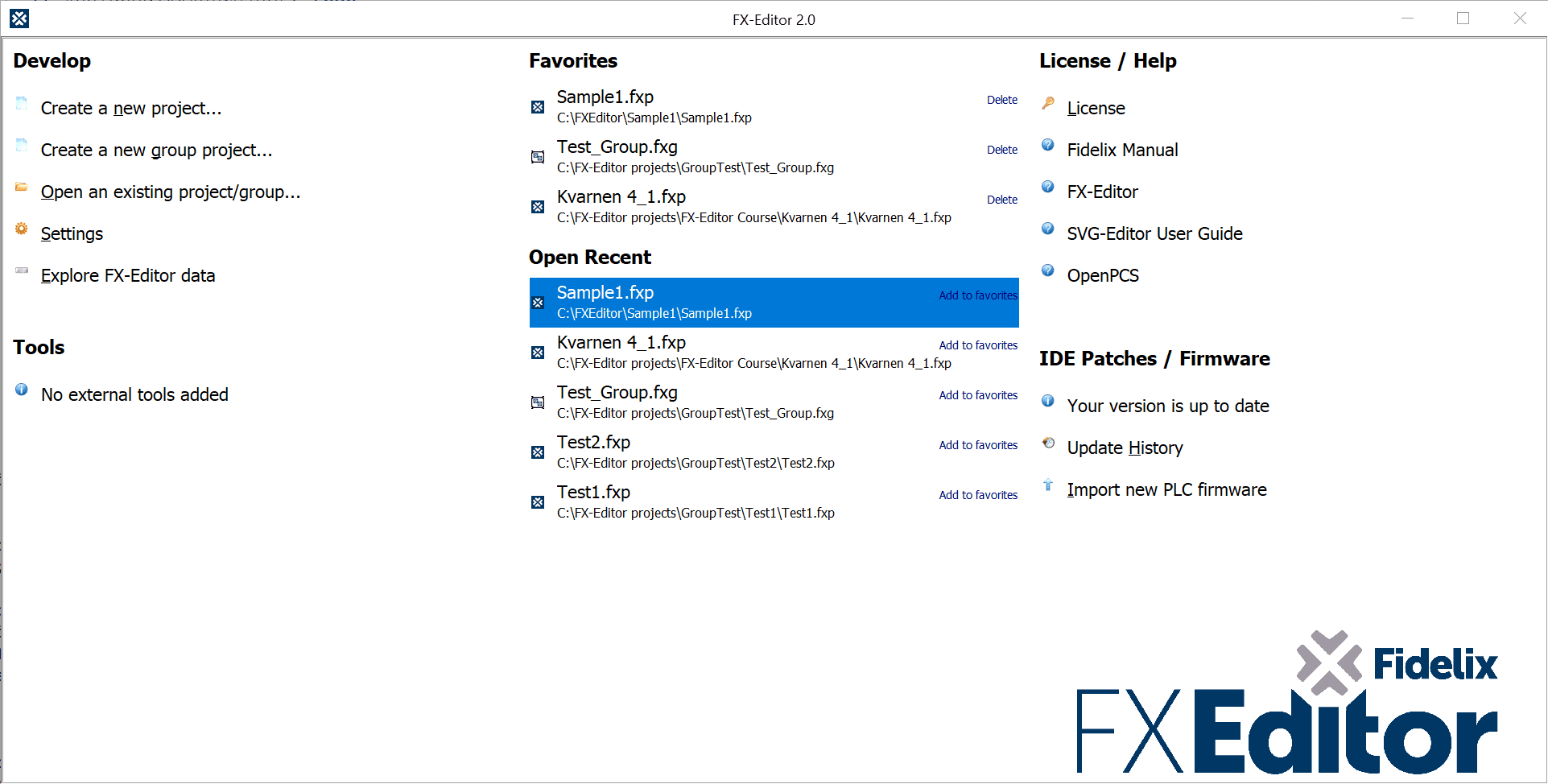Open highlighted Sample1.fxp in Open Recent
The height and width of the screenshot is (784, 1548).
(774, 303)
